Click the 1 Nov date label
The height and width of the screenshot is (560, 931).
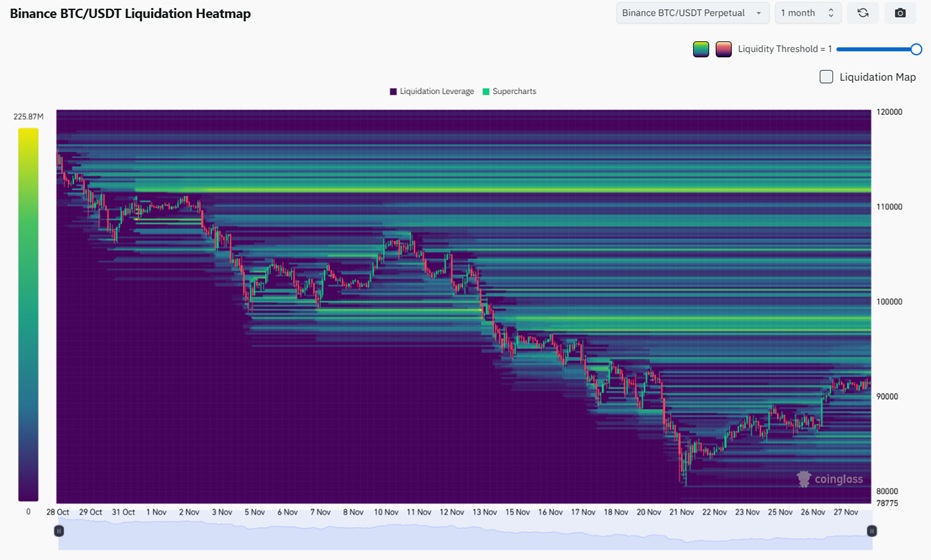pos(156,512)
